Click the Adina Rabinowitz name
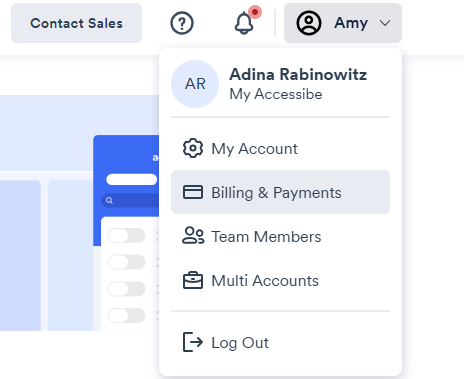The image size is (464, 379). tap(298, 74)
